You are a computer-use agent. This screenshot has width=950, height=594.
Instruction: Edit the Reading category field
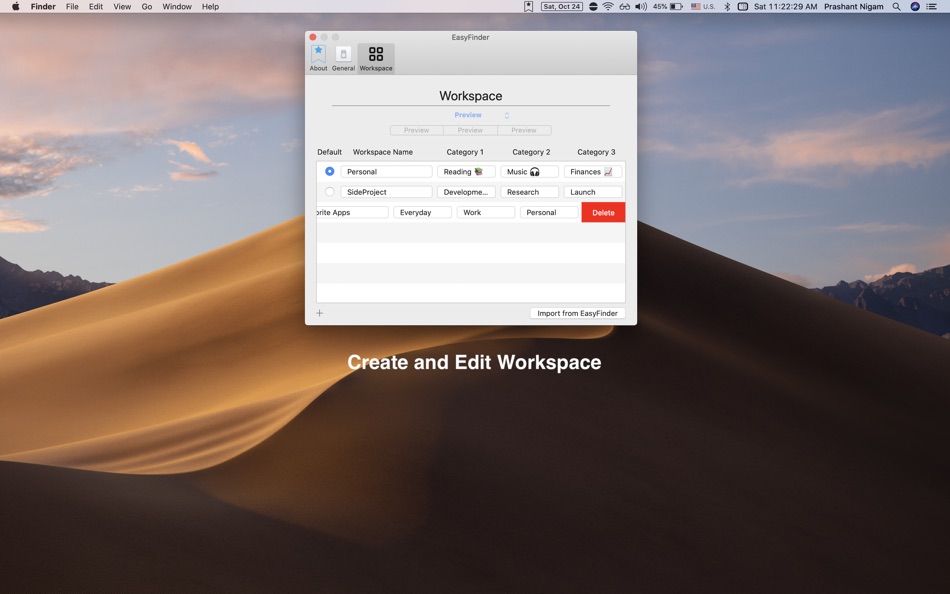pyautogui.click(x=467, y=172)
